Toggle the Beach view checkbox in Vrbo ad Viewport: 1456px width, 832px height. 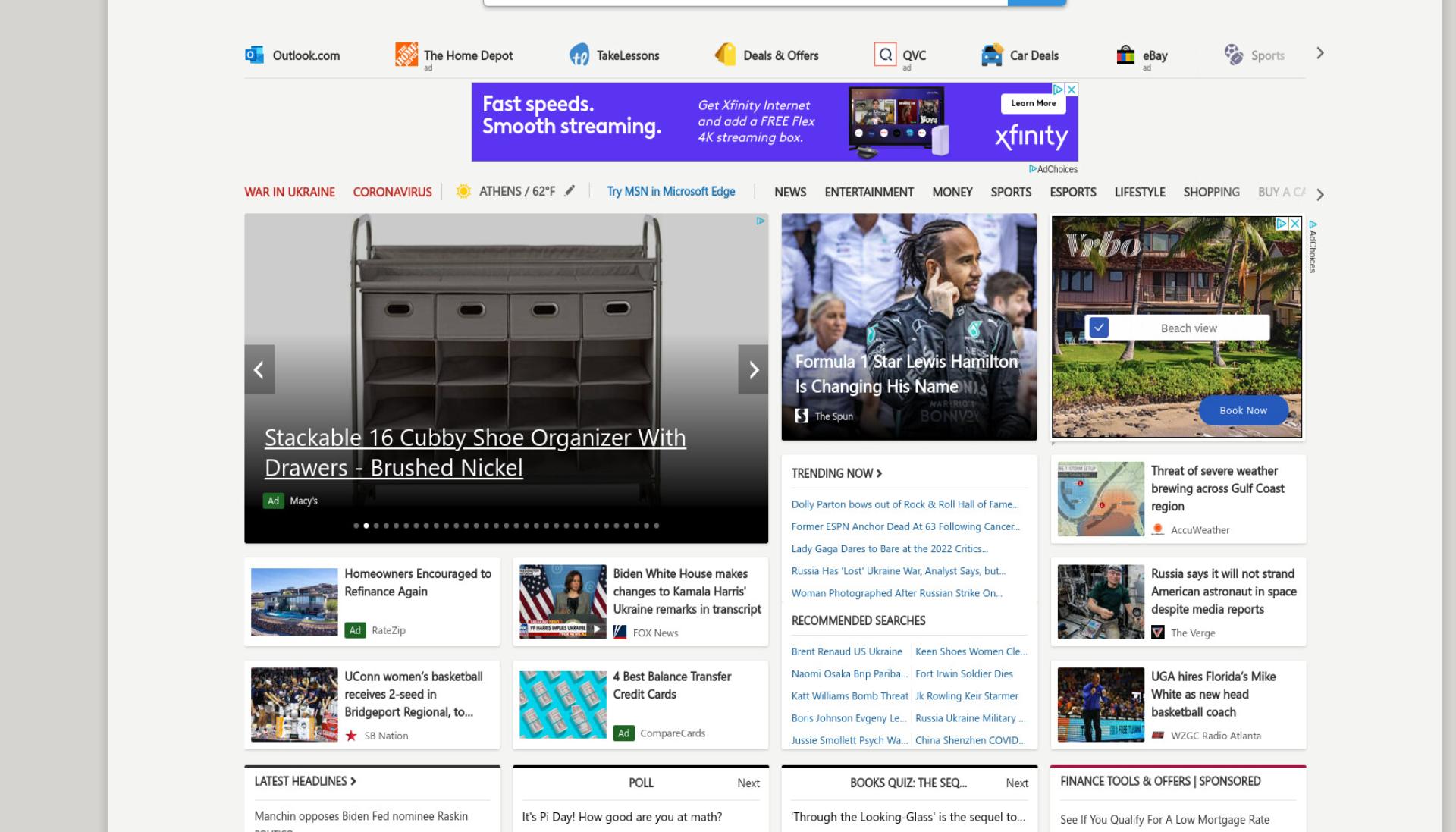[1099, 328]
